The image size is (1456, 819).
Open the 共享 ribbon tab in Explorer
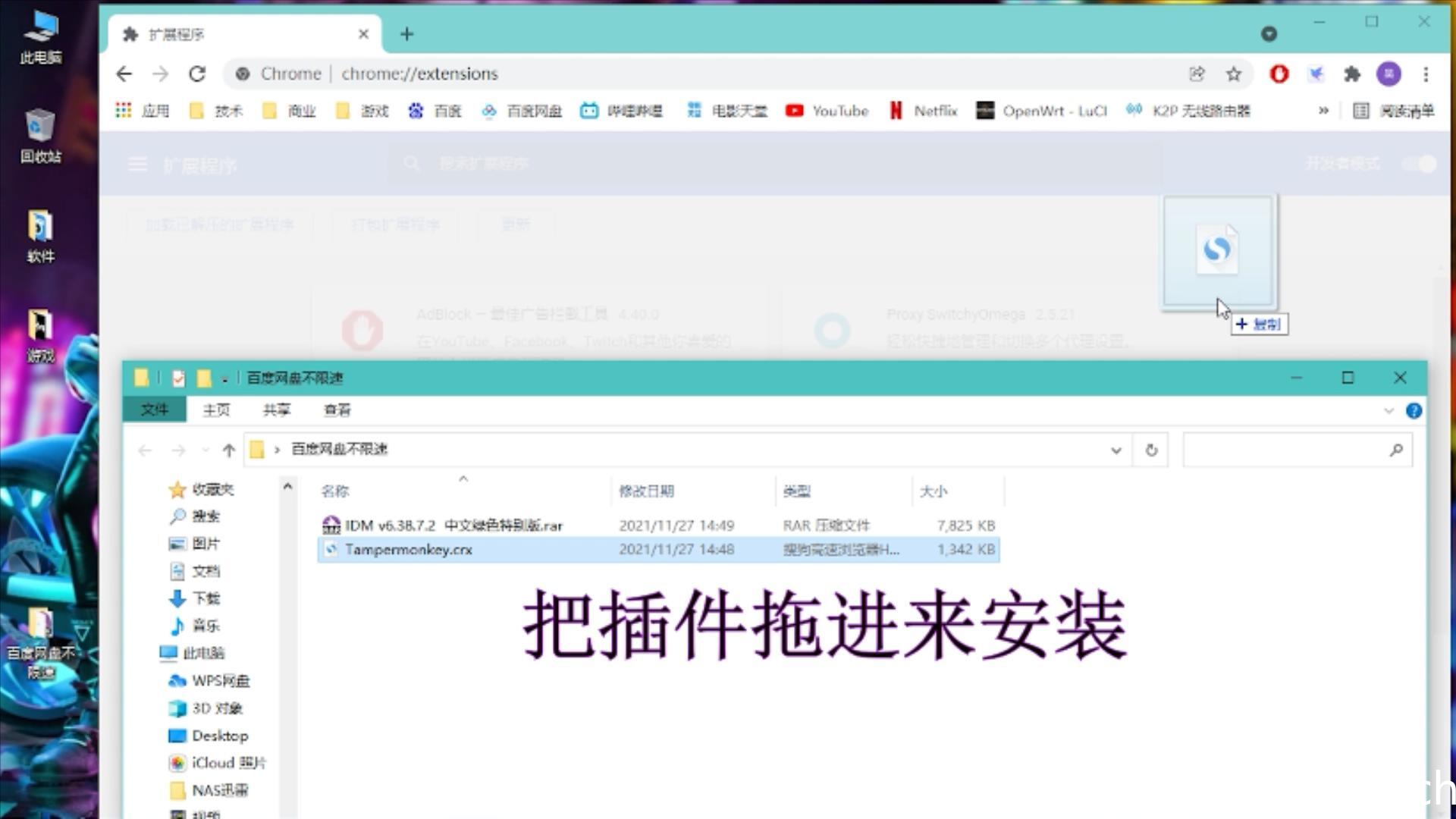pos(277,409)
